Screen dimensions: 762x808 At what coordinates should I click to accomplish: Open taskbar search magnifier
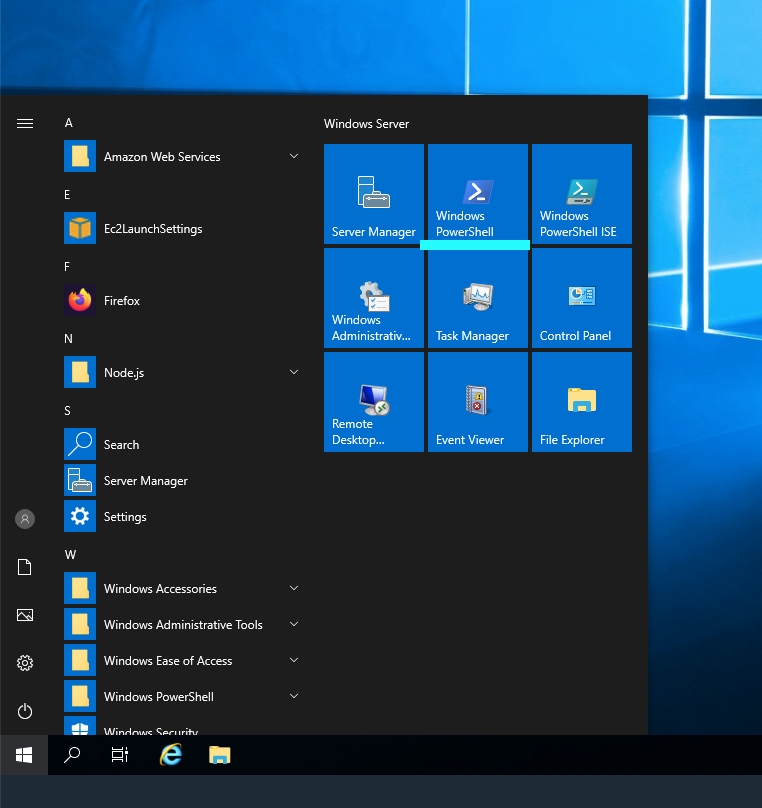(x=72, y=755)
